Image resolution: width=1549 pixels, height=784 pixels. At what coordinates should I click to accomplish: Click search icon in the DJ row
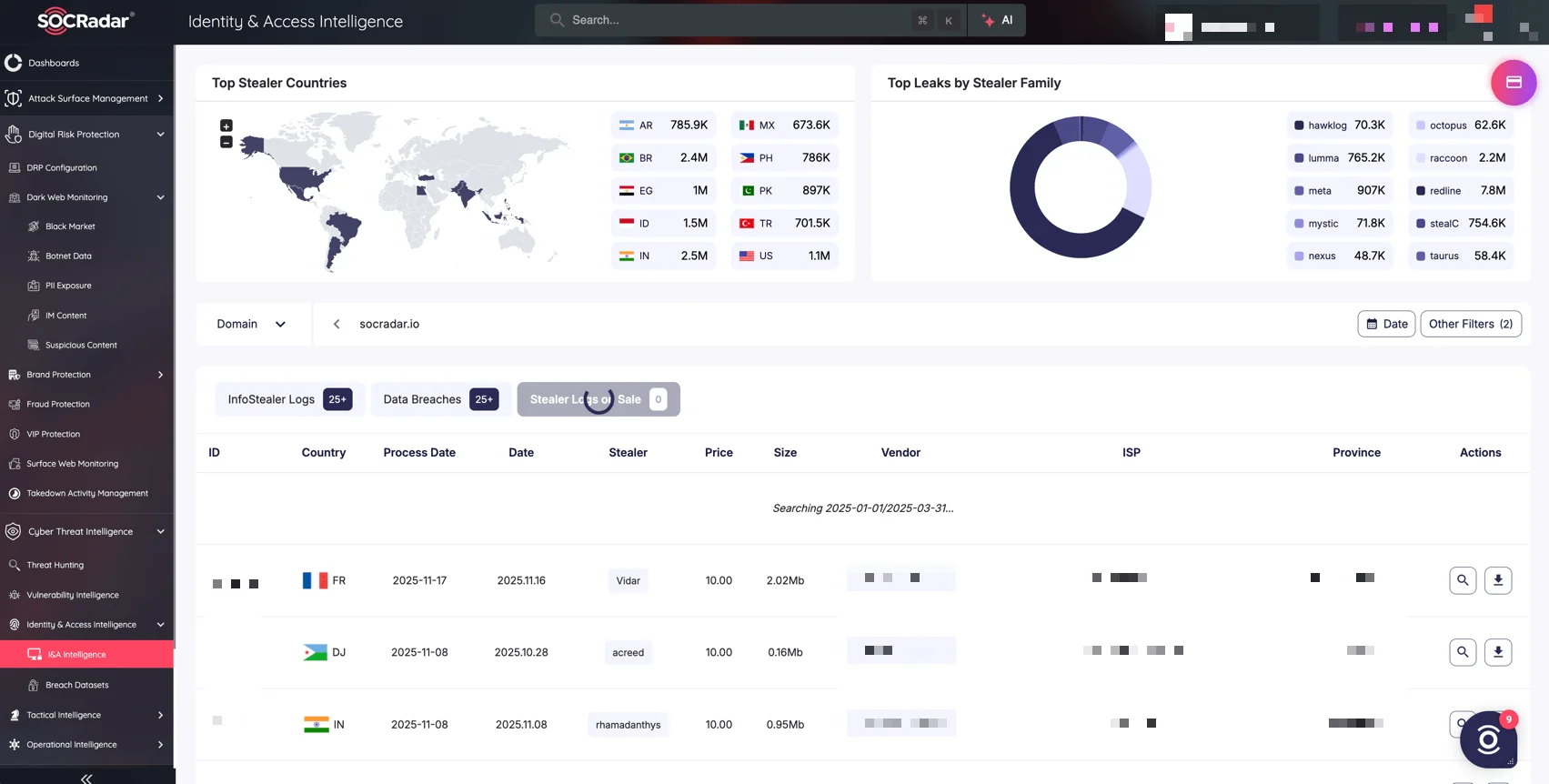(1463, 652)
